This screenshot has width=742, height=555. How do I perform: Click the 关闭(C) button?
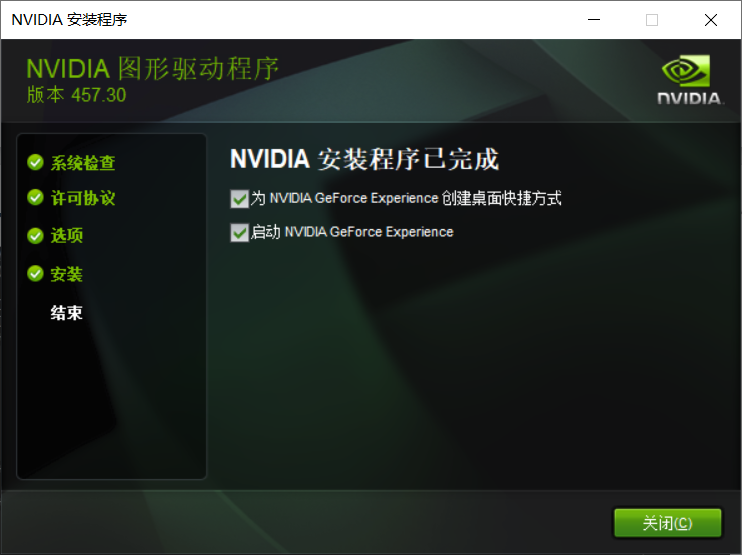[668, 523]
